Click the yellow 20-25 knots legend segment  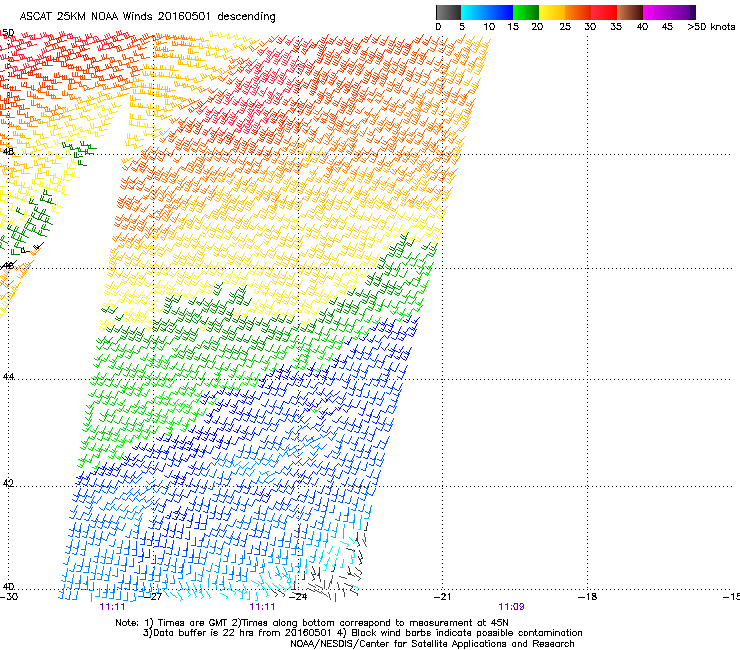click(552, 12)
